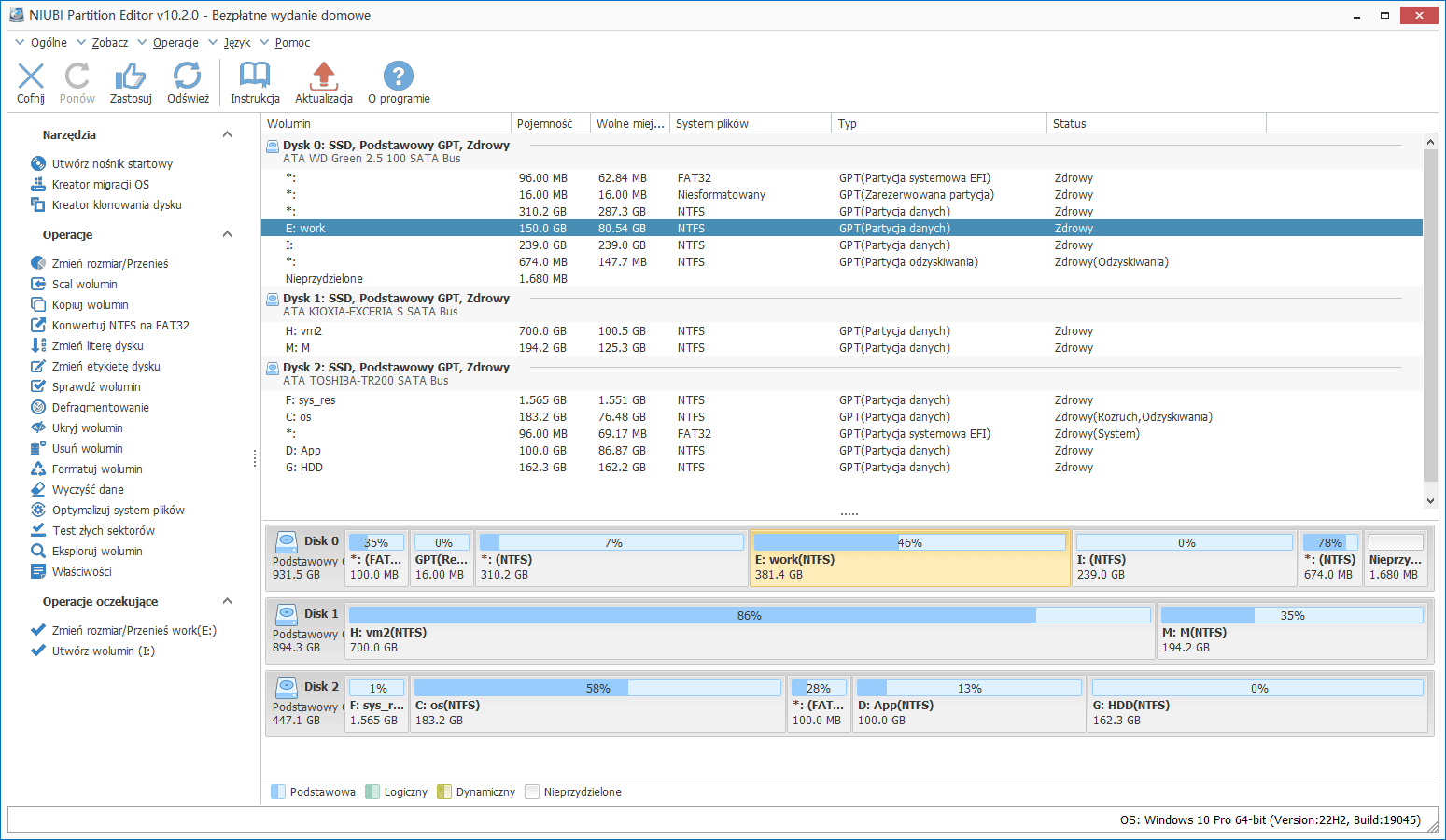Image resolution: width=1446 pixels, height=840 pixels.
Task: Click Kreator migracji OS link
Action: [100, 185]
